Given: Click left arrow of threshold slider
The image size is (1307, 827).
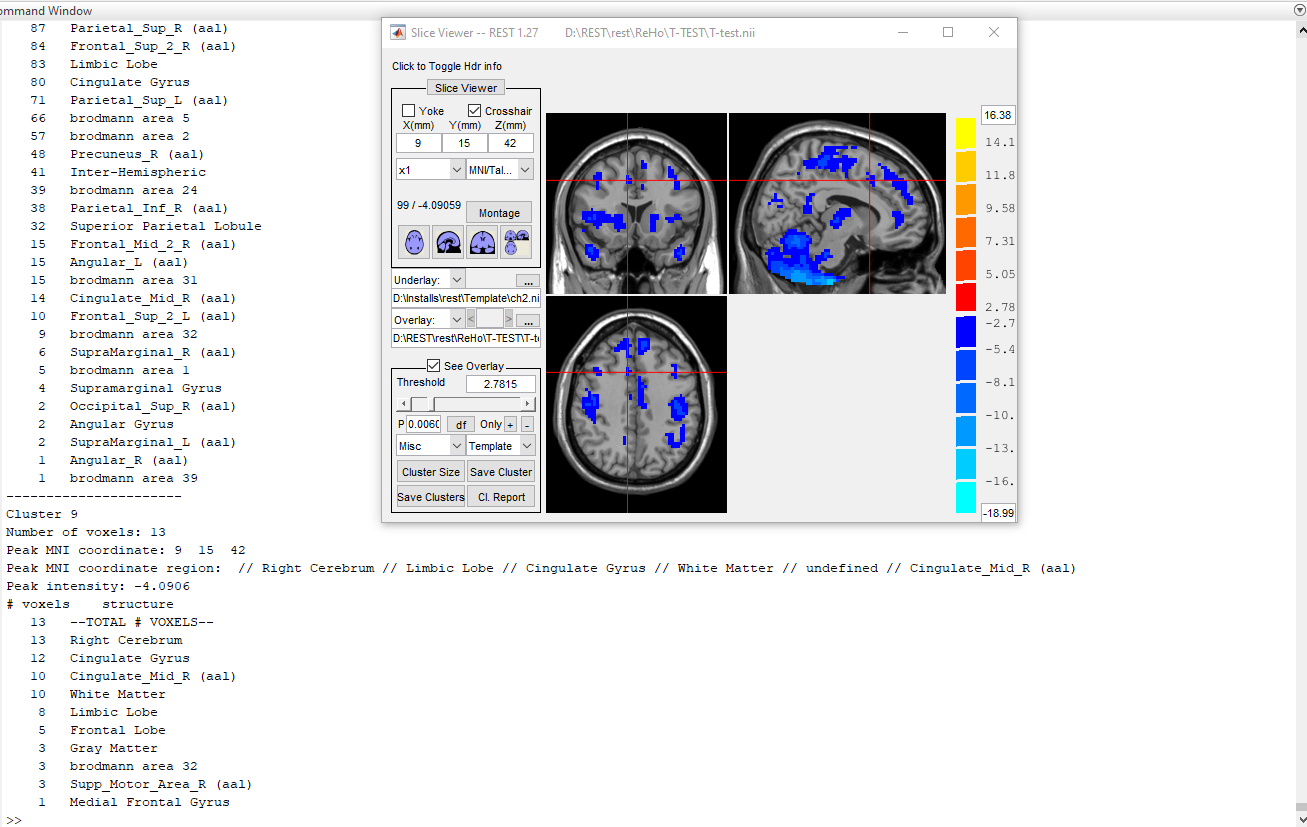Looking at the screenshot, I should [x=403, y=404].
